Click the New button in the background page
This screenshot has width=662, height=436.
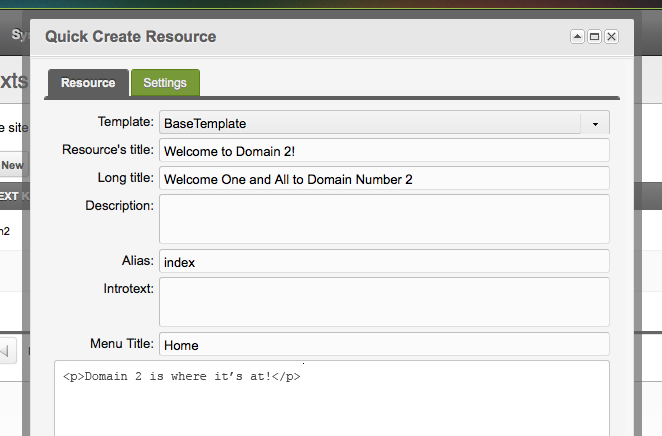point(13,165)
